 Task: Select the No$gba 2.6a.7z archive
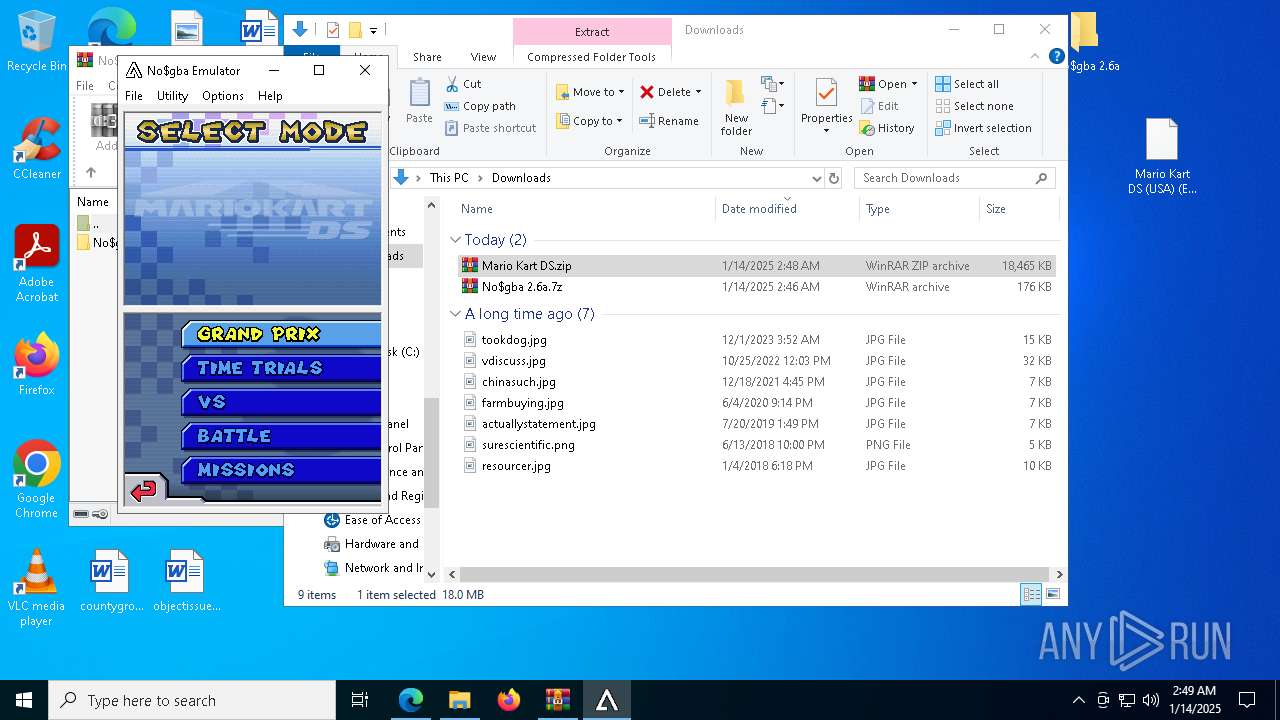coord(756,287)
